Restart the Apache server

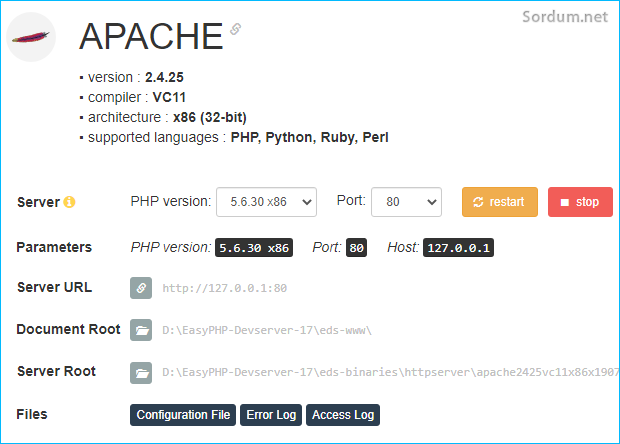click(x=500, y=202)
